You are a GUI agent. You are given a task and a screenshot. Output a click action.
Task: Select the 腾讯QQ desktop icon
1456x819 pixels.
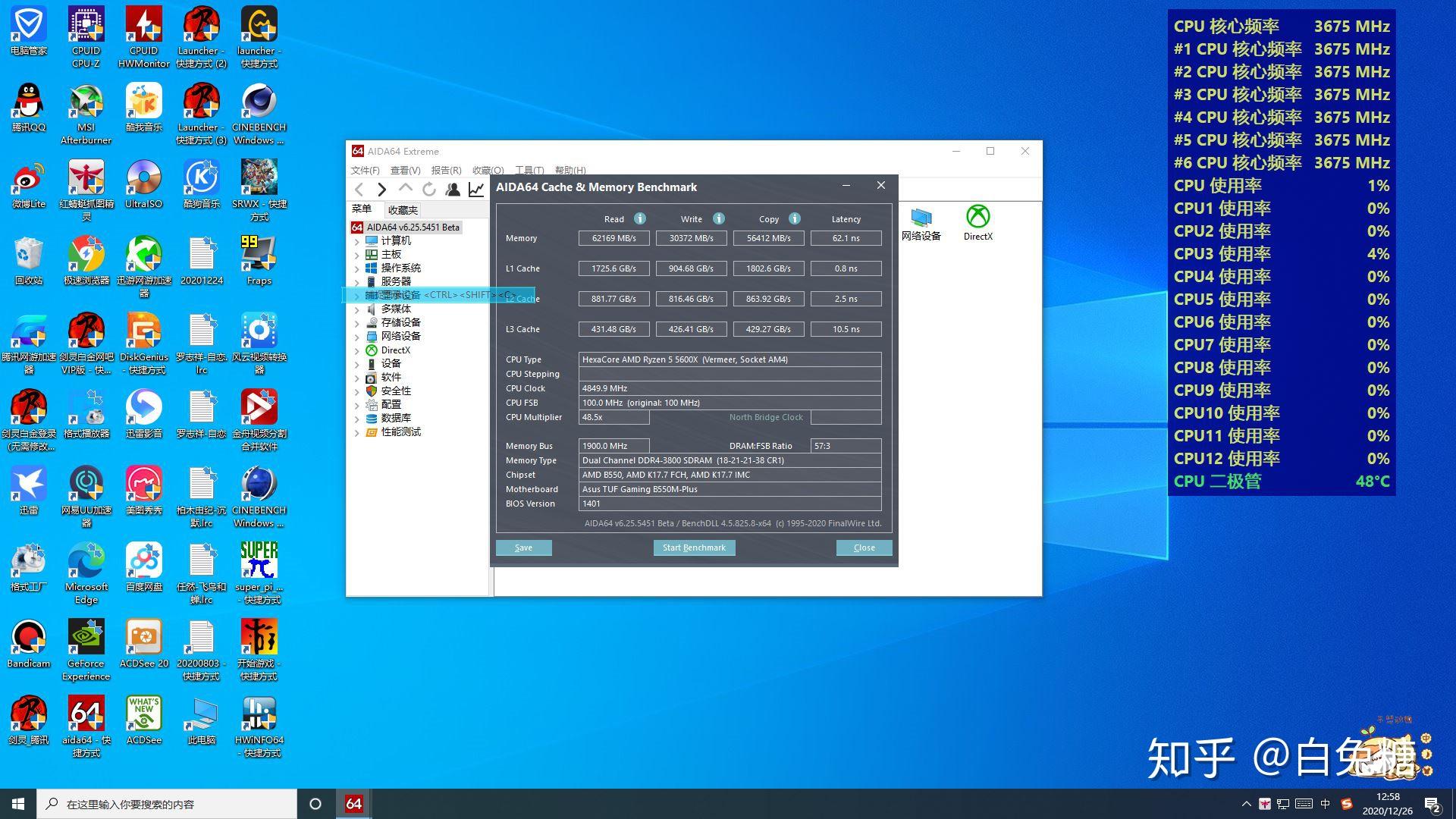tap(28, 108)
